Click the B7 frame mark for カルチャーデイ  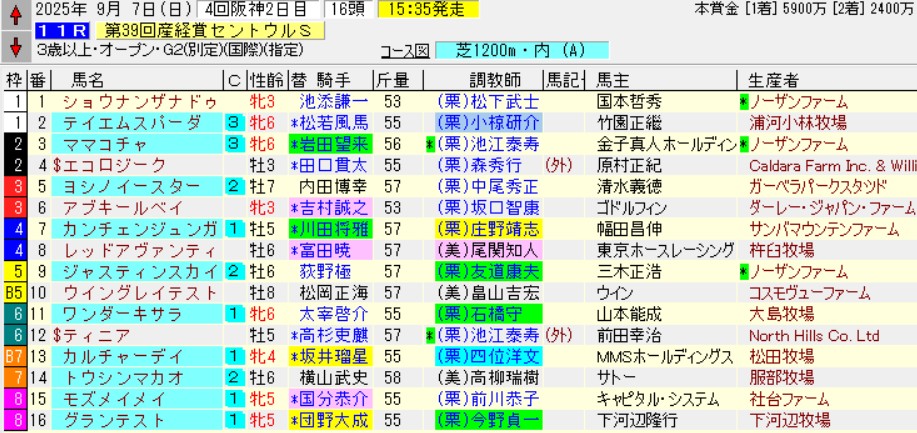tap(14, 357)
